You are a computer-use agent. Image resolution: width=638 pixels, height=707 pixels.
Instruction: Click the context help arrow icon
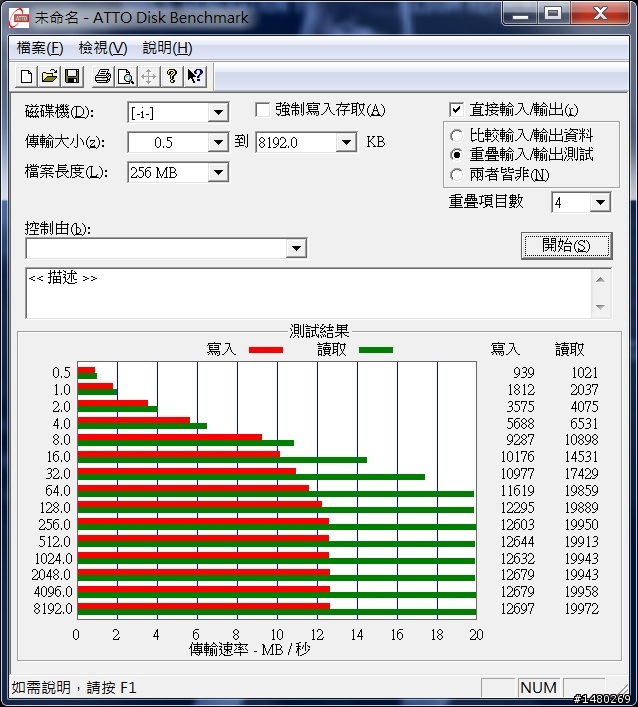pos(195,76)
